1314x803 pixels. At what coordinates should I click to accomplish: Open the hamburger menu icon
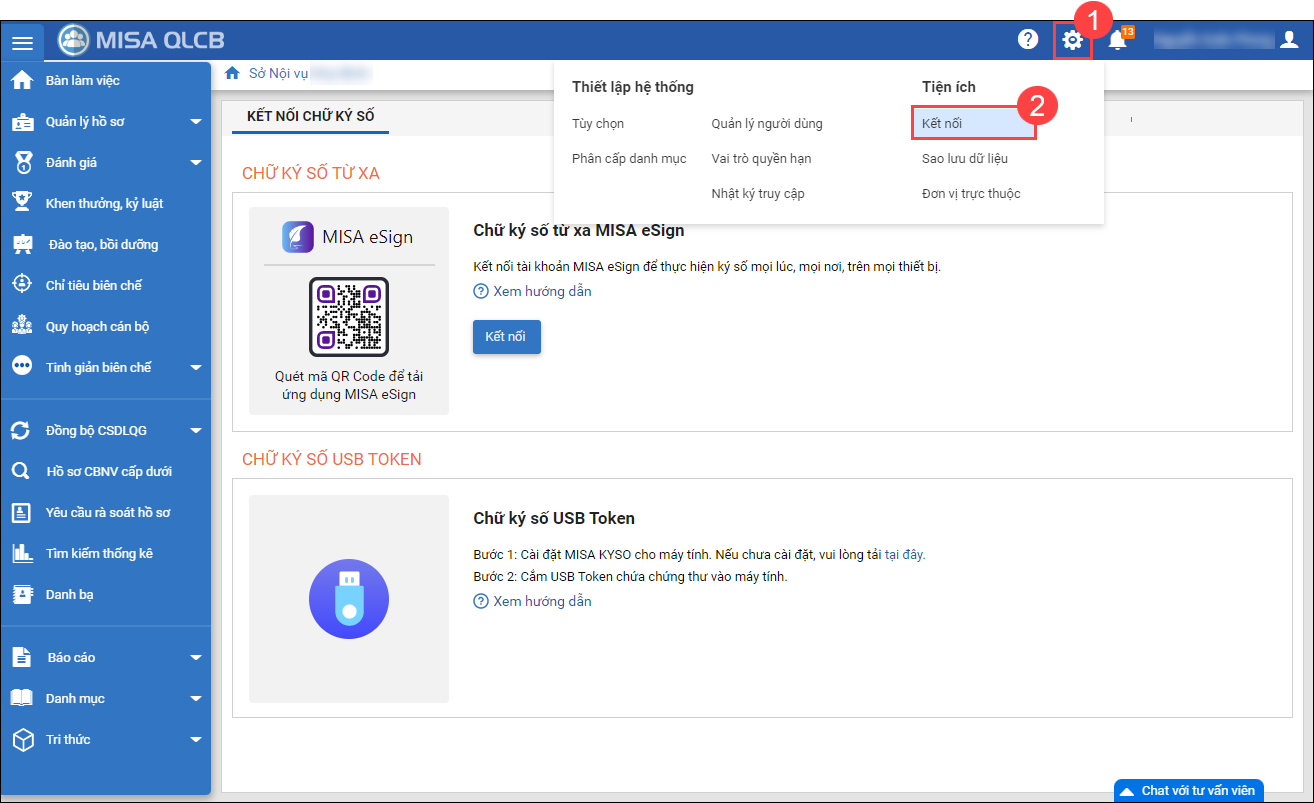coord(22,42)
